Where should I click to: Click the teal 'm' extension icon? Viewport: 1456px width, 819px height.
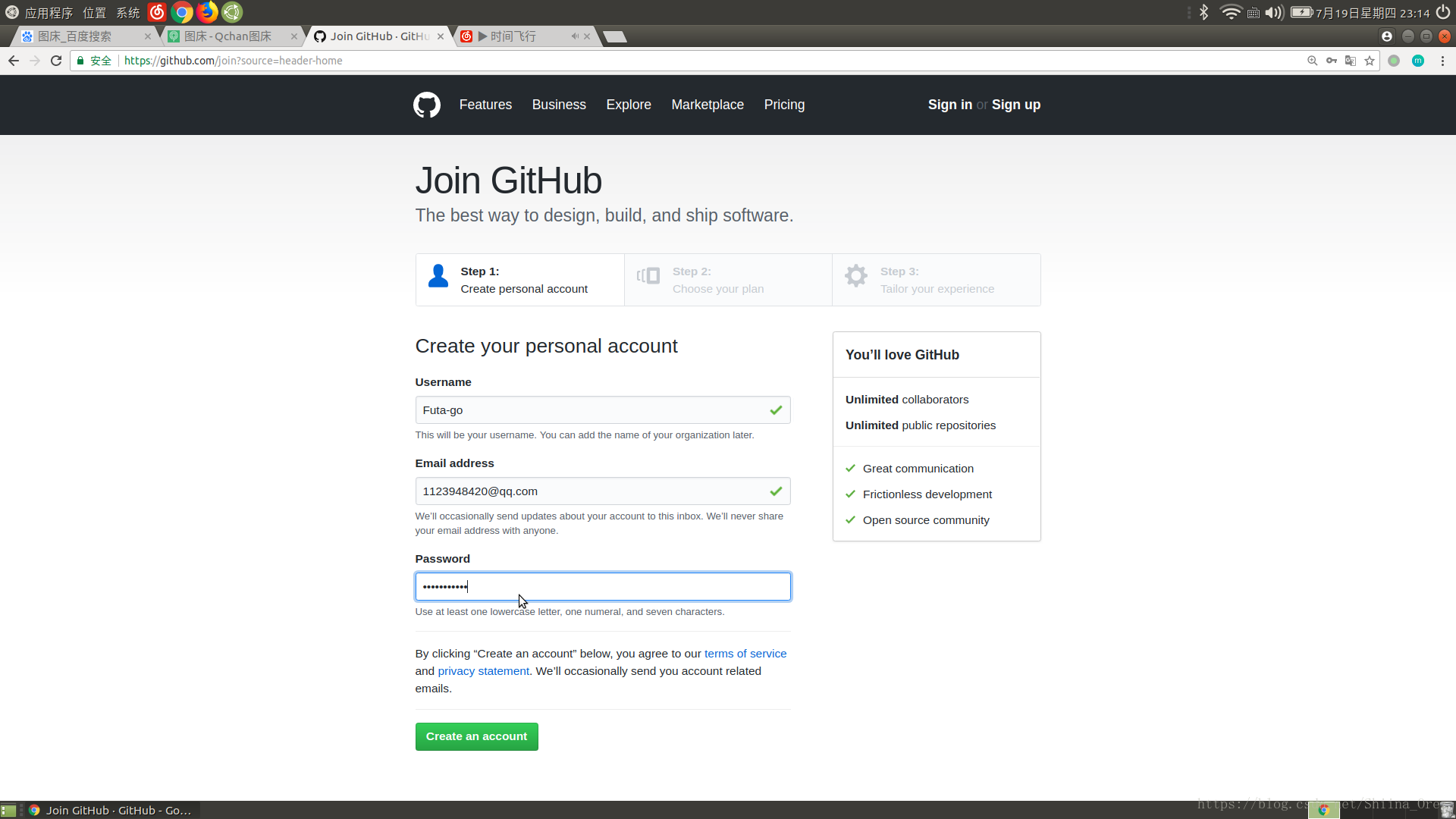click(1418, 61)
